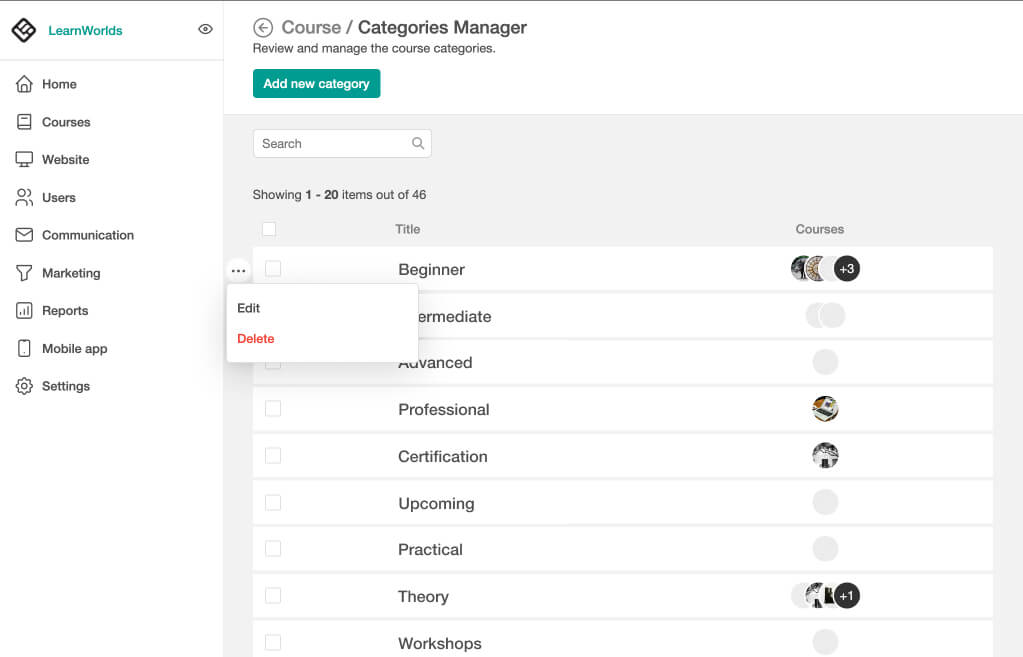This screenshot has height=657, width=1023.
Task: Click into the Search input field
Action: 342,144
